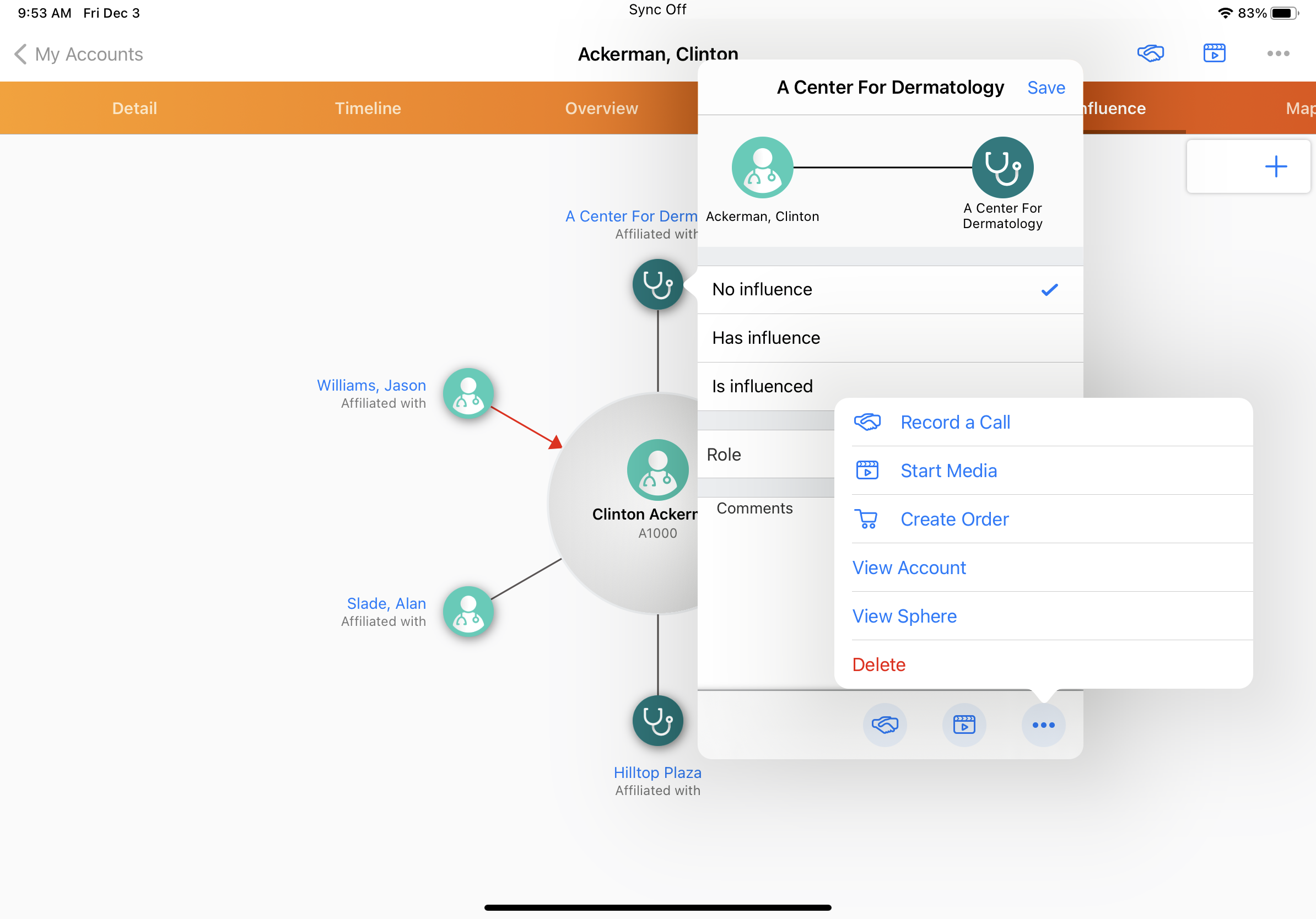Select Hilltop Plaza stethoscope node
Image resolution: width=1316 pixels, height=919 pixels.
657,720
